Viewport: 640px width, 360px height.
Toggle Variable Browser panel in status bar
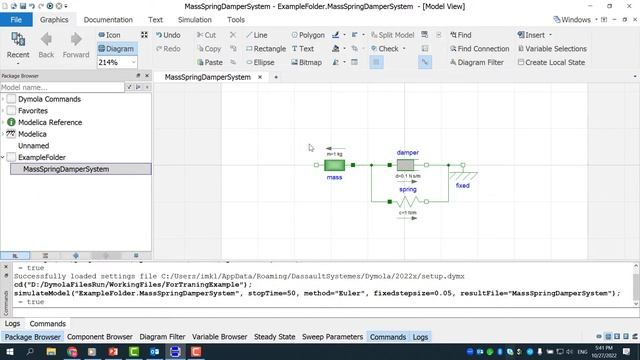click(x=220, y=337)
